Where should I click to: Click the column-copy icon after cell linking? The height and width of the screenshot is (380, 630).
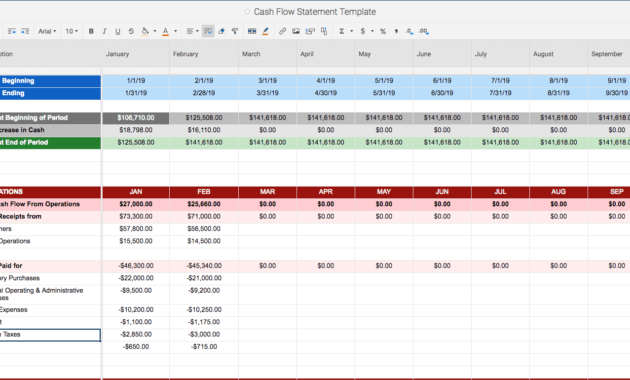pos(324,31)
